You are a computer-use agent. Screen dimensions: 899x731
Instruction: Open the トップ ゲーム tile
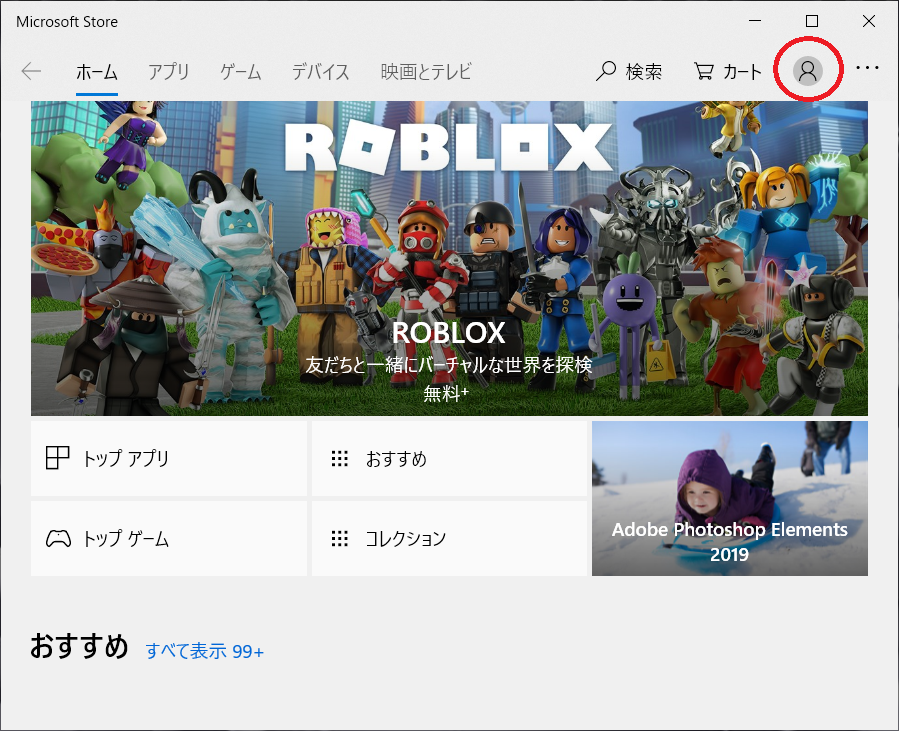tap(169, 538)
